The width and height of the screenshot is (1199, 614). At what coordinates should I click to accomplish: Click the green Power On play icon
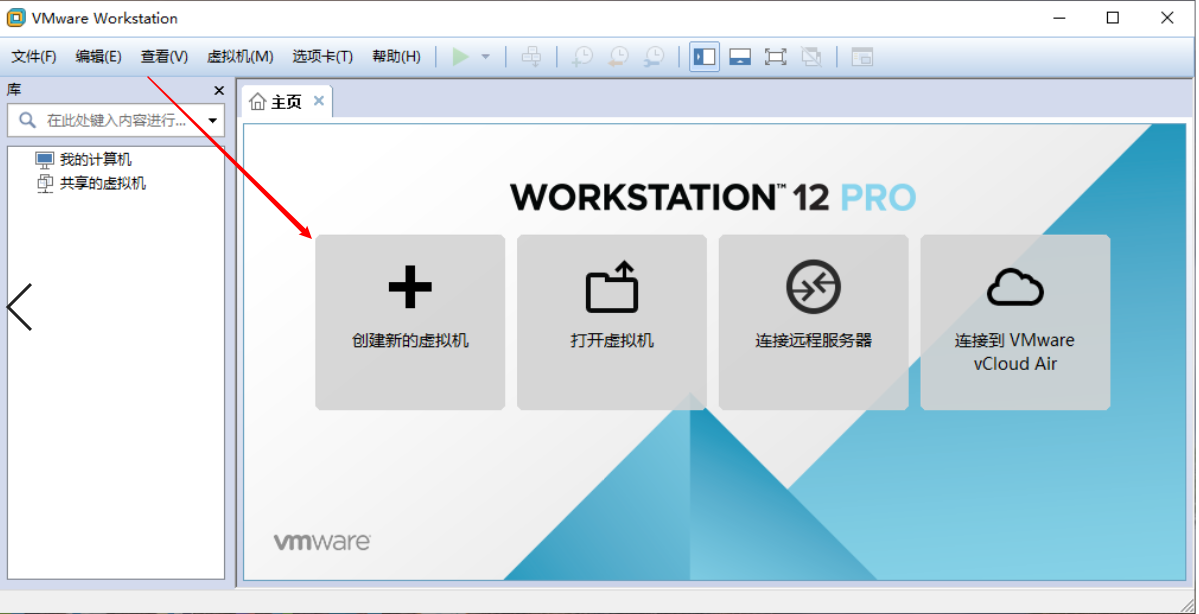coord(460,57)
